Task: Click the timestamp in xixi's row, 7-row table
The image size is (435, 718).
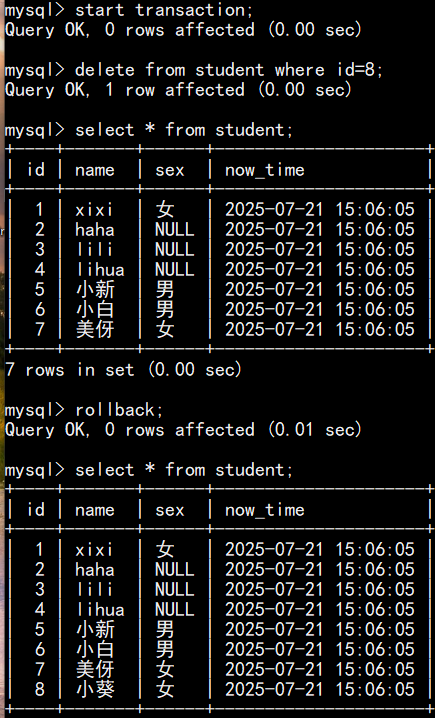Action: pyautogui.click(x=320, y=210)
